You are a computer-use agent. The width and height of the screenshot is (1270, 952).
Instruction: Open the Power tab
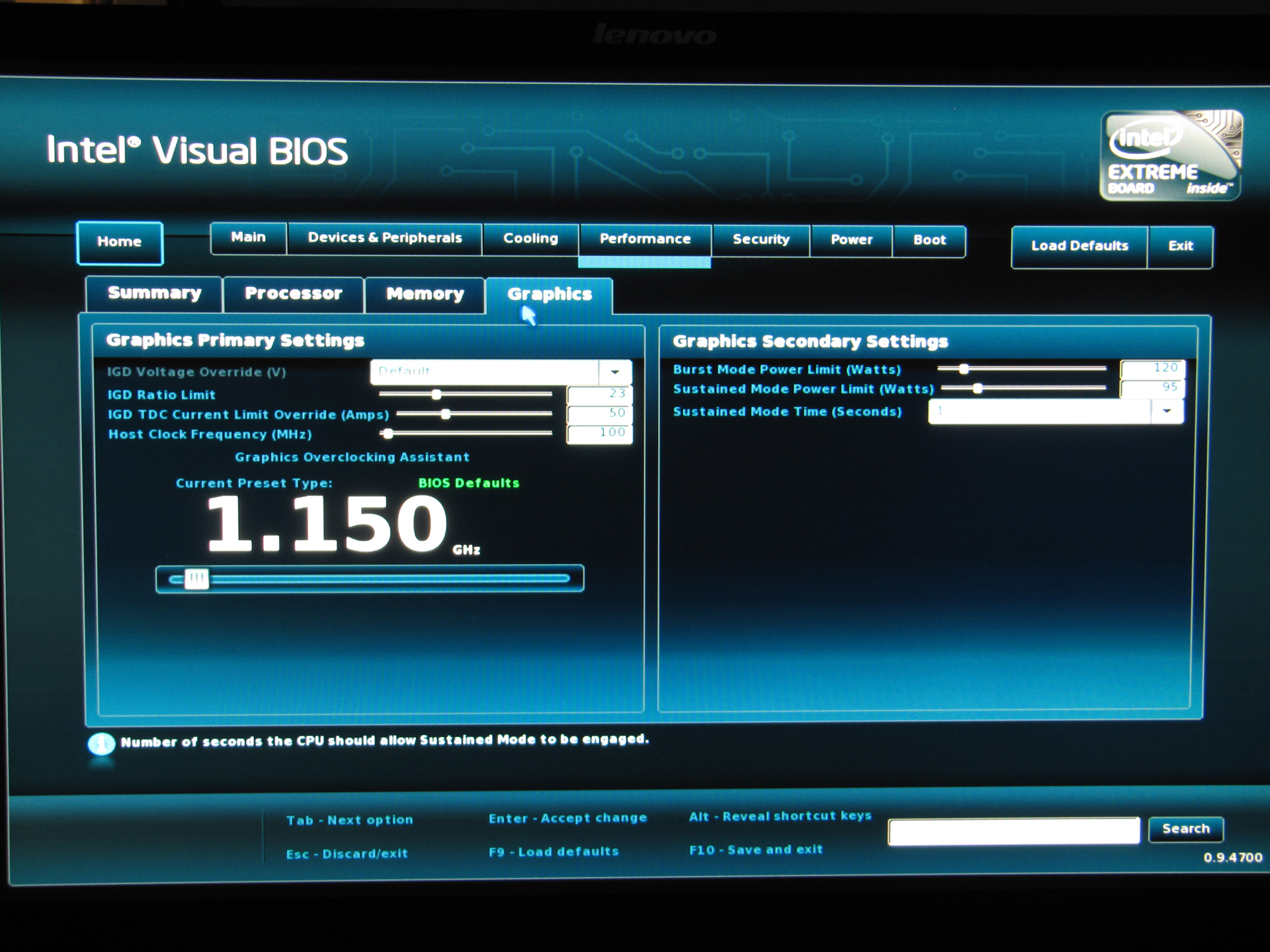851,241
